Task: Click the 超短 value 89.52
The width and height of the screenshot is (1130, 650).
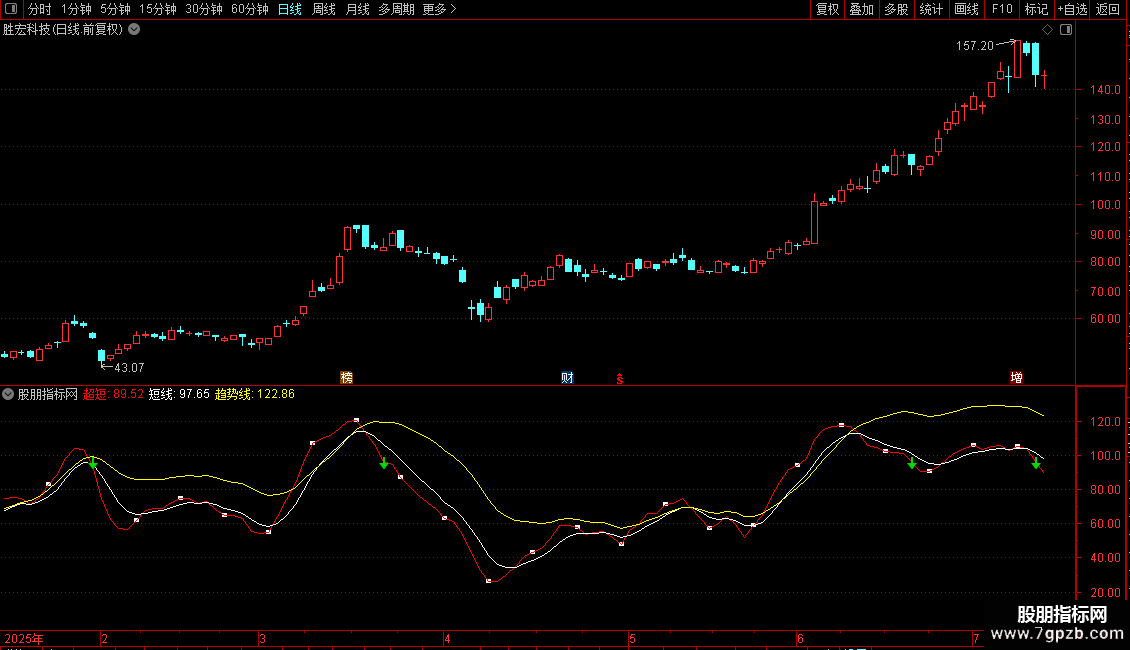Action: tap(128, 394)
